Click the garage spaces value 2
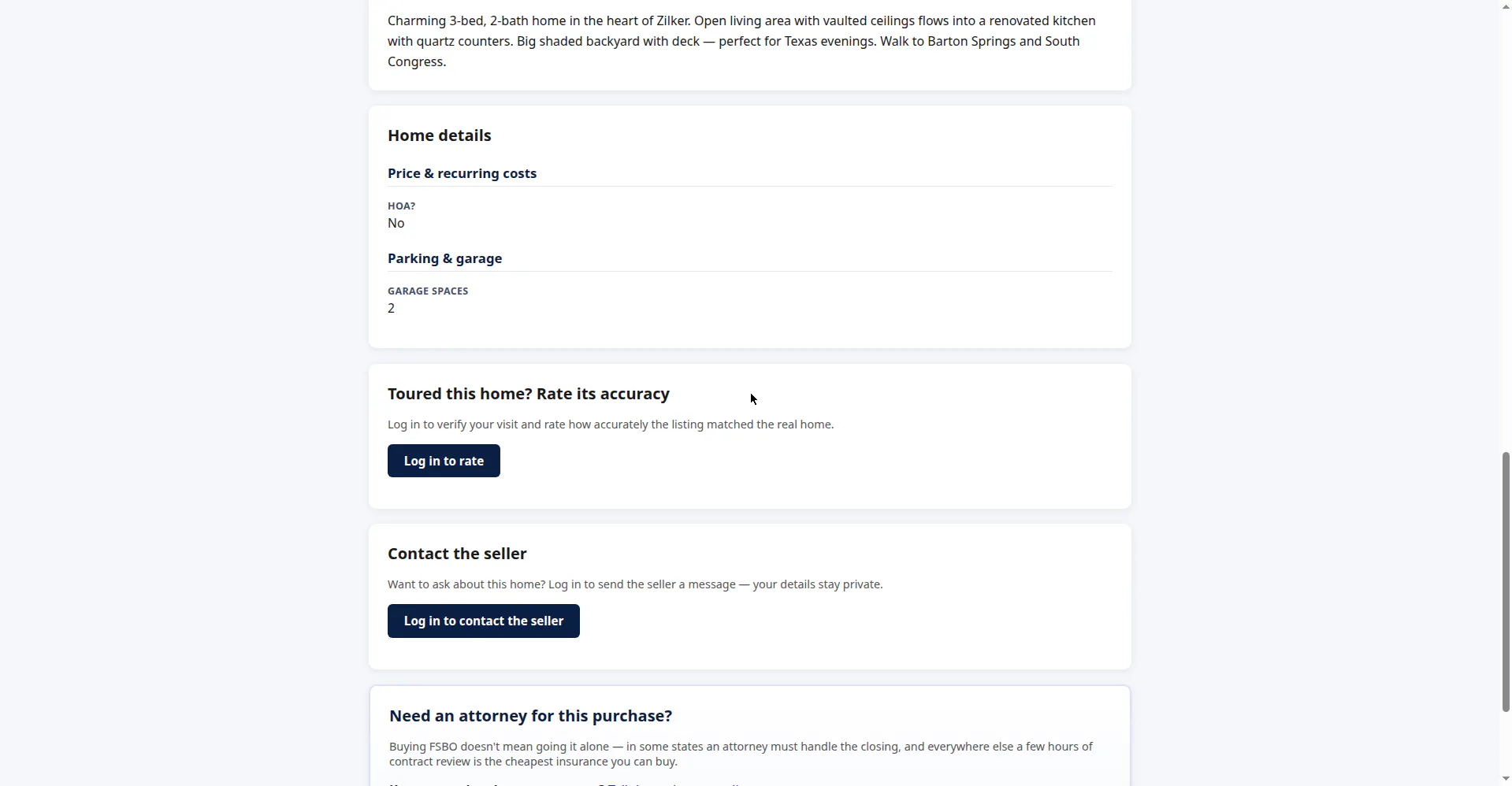 (392, 309)
